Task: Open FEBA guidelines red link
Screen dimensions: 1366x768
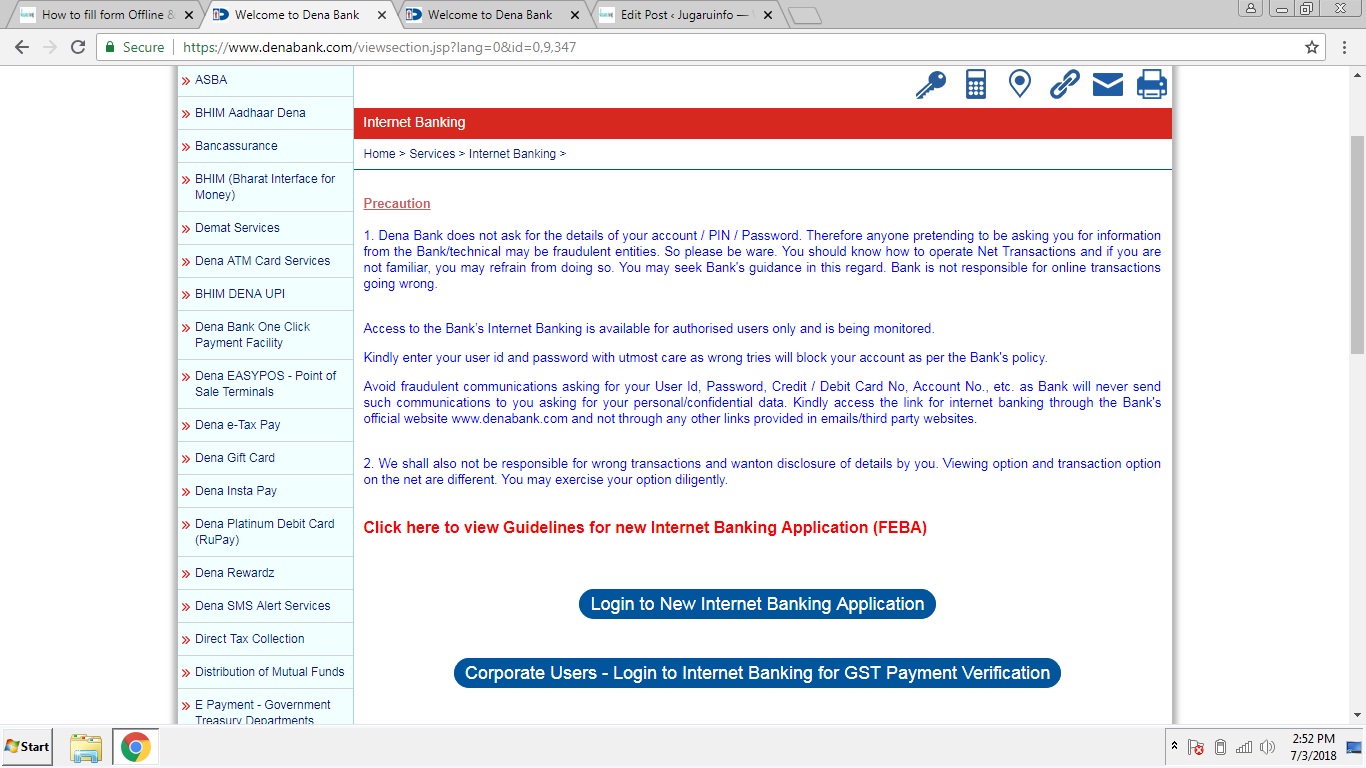Action: [645, 527]
